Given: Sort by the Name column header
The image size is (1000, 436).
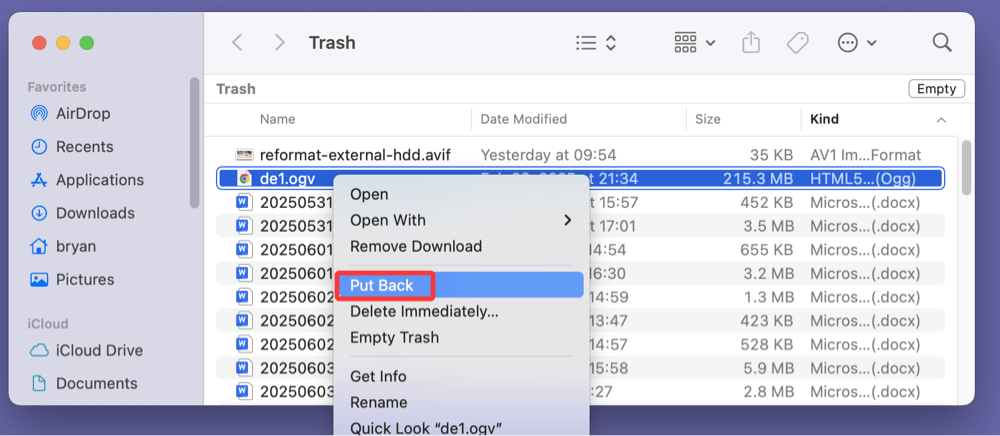Looking at the screenshot, I should (x=277, y=119).
